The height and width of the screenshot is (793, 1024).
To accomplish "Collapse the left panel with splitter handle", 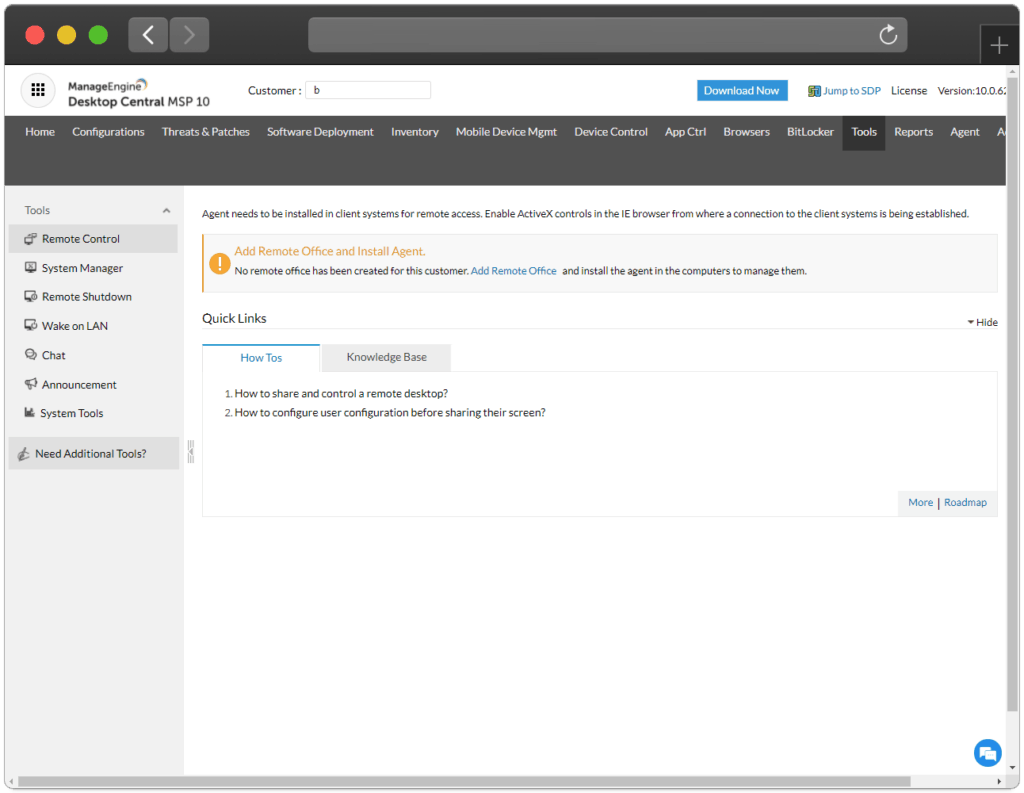I will [191, 451].
